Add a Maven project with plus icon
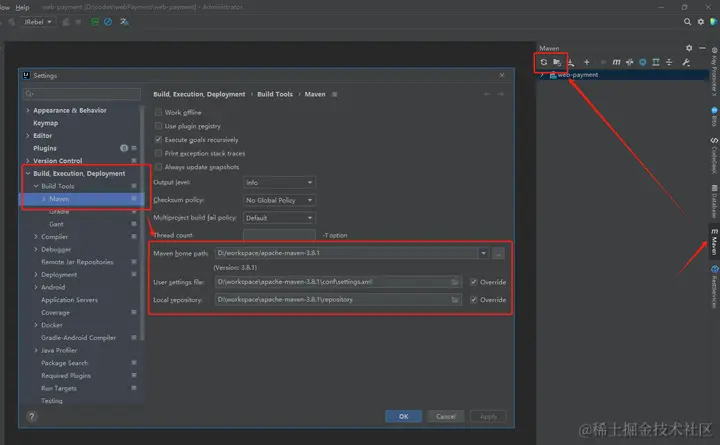This screenshot has width=720, height=445. click(x=586, y=62)
